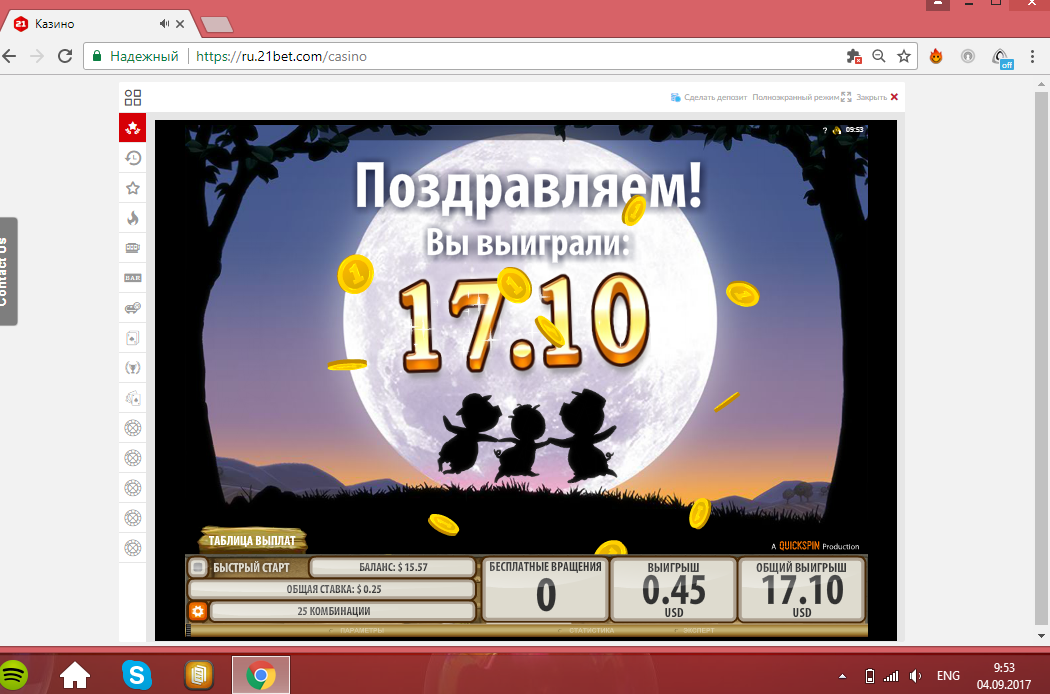Screen dimensions: 1050x694
Task: Select the Казино browser tab
Action: click(x=94, y=23)
